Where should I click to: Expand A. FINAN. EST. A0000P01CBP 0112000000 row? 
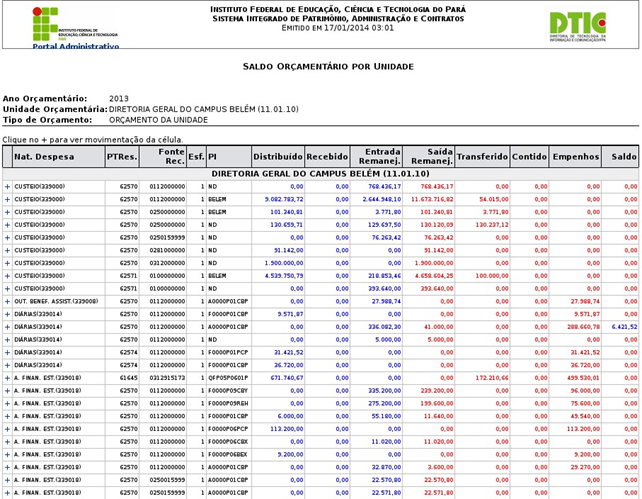pos(7,467)
